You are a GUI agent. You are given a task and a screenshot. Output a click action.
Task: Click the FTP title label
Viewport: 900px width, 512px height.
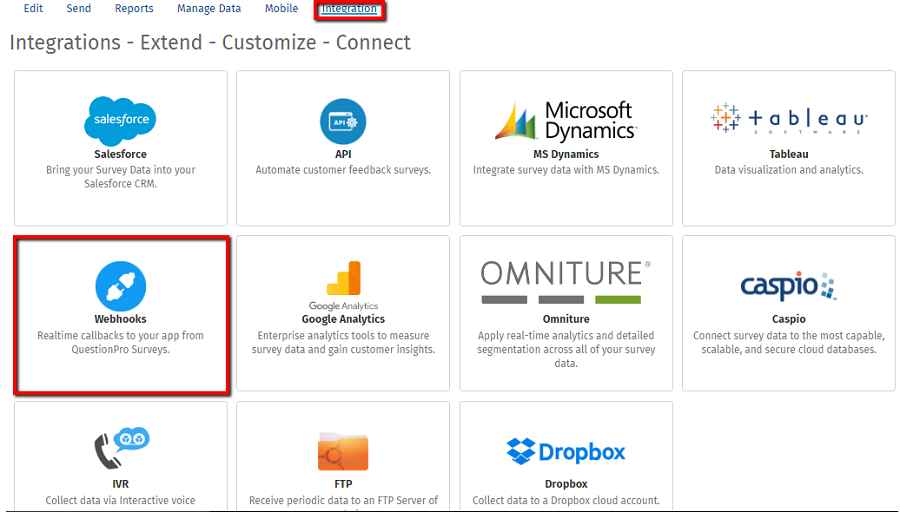click(343, 484)
